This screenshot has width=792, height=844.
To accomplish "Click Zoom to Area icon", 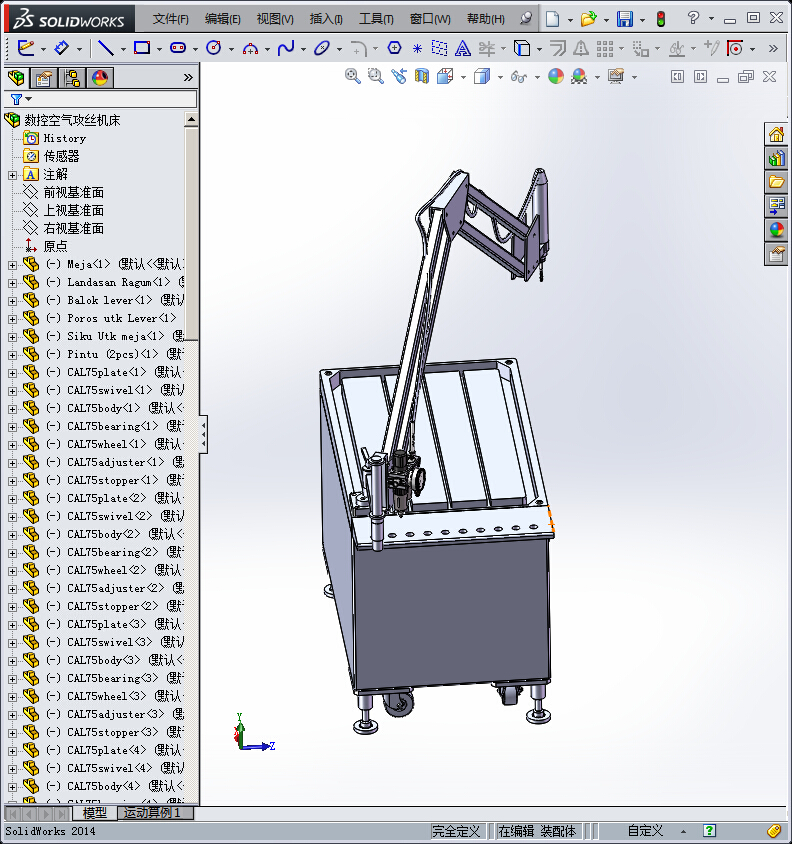I will [375, 76].
